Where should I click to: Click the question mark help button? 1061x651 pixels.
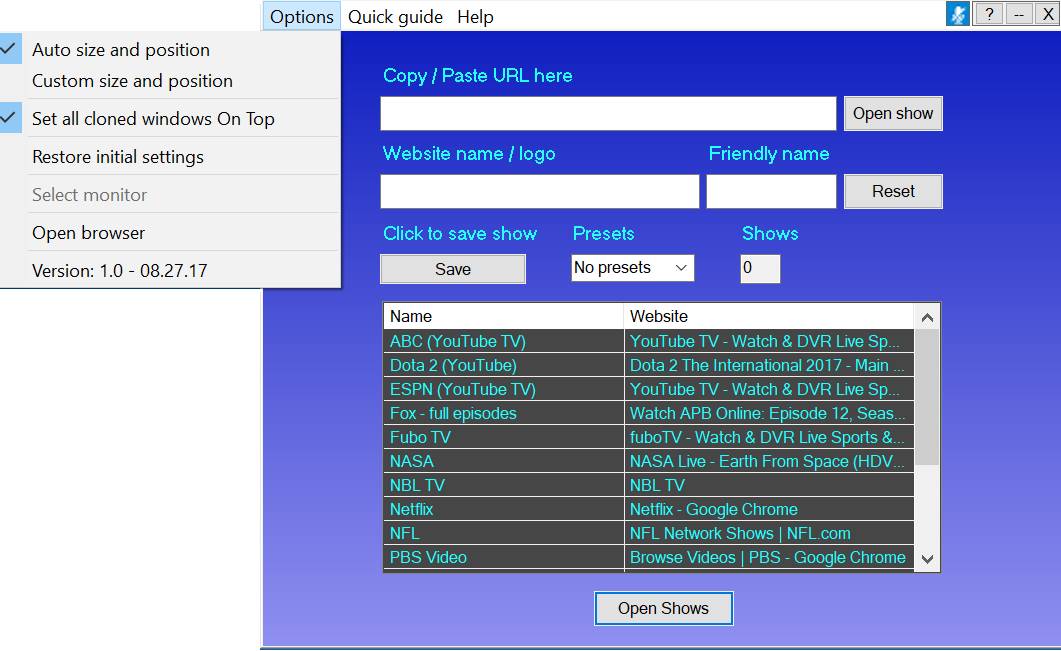click(989, 14)
